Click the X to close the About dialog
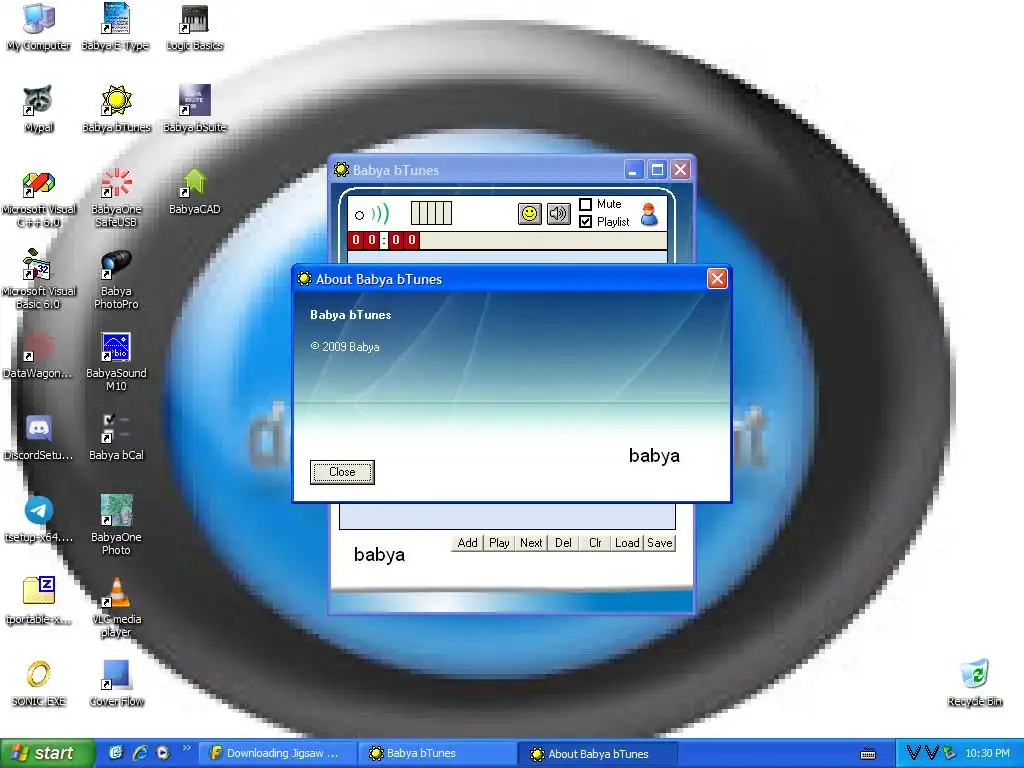 click(x=717, y=279)
